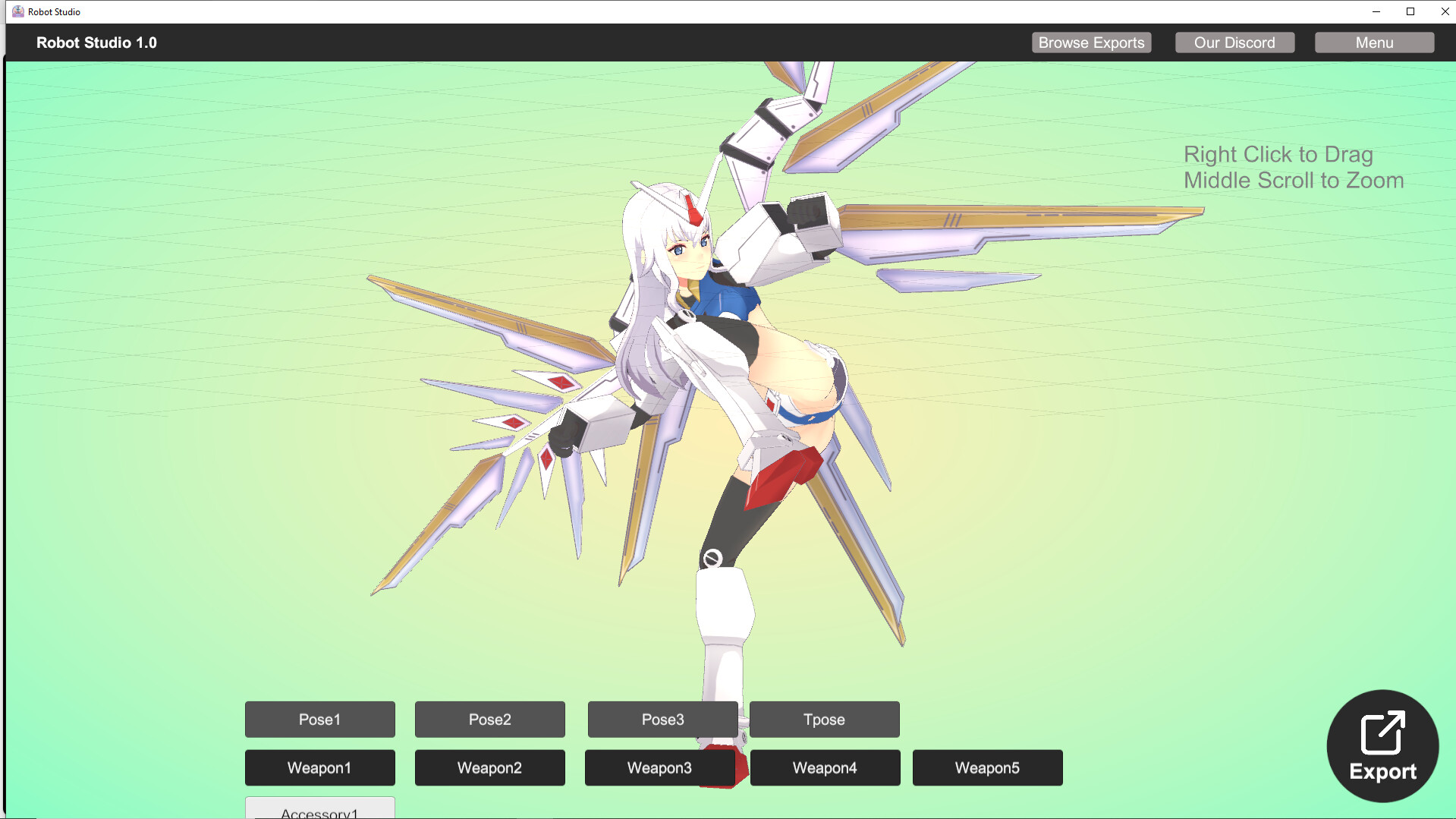The image size is (1456, 819).
Task: Open the Browse Exports page
Action: pos(1091,43)
